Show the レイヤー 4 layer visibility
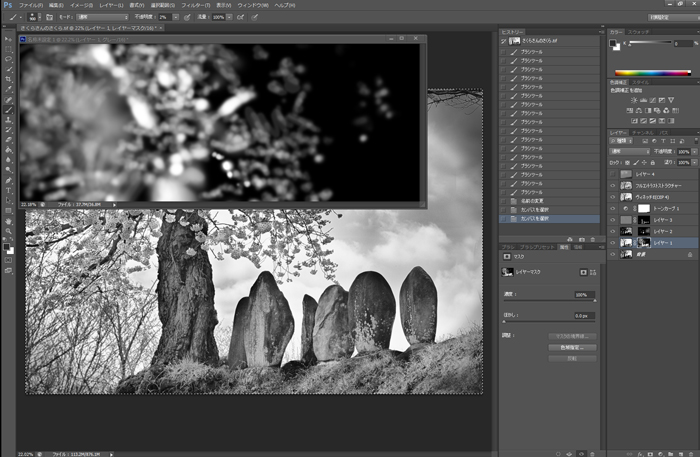This screenshot has height=457, width=700. click(614, 173)
